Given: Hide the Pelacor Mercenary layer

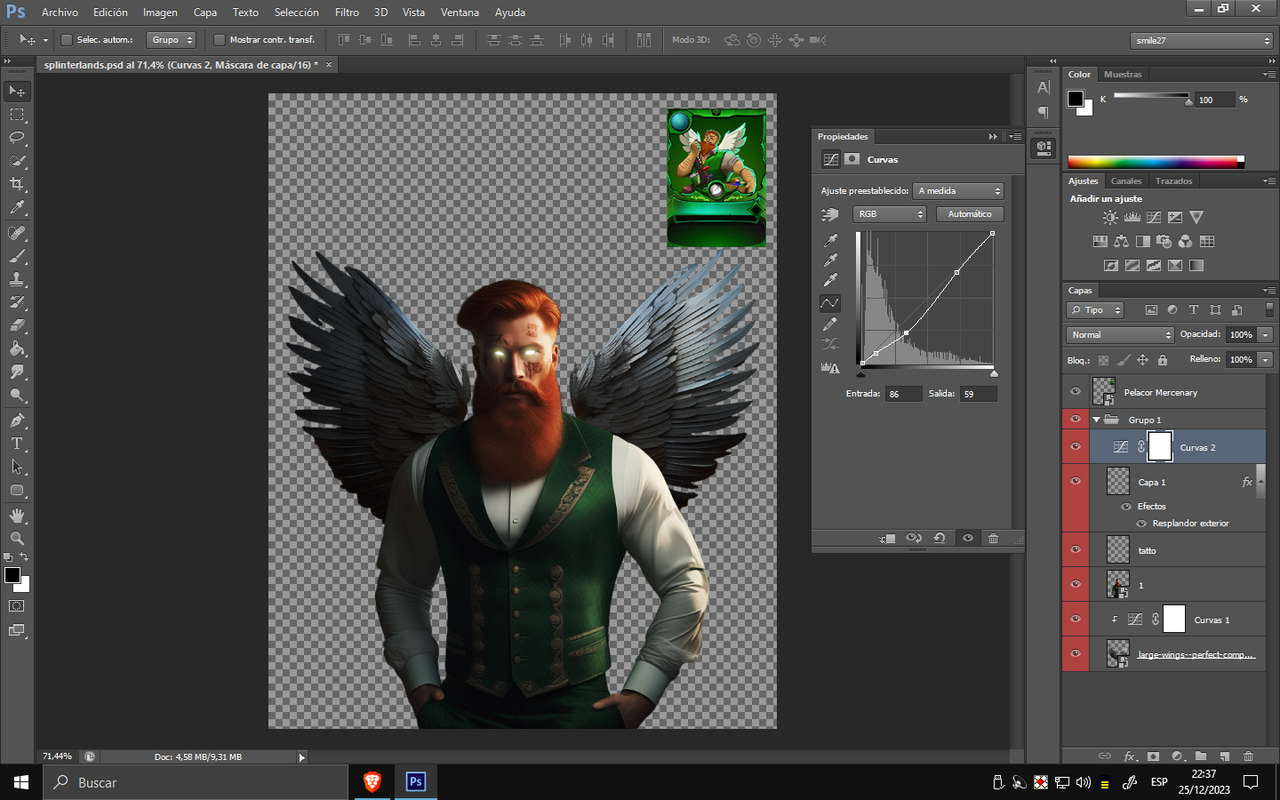Looking at the screenshot, I should tap(1076, 392).
